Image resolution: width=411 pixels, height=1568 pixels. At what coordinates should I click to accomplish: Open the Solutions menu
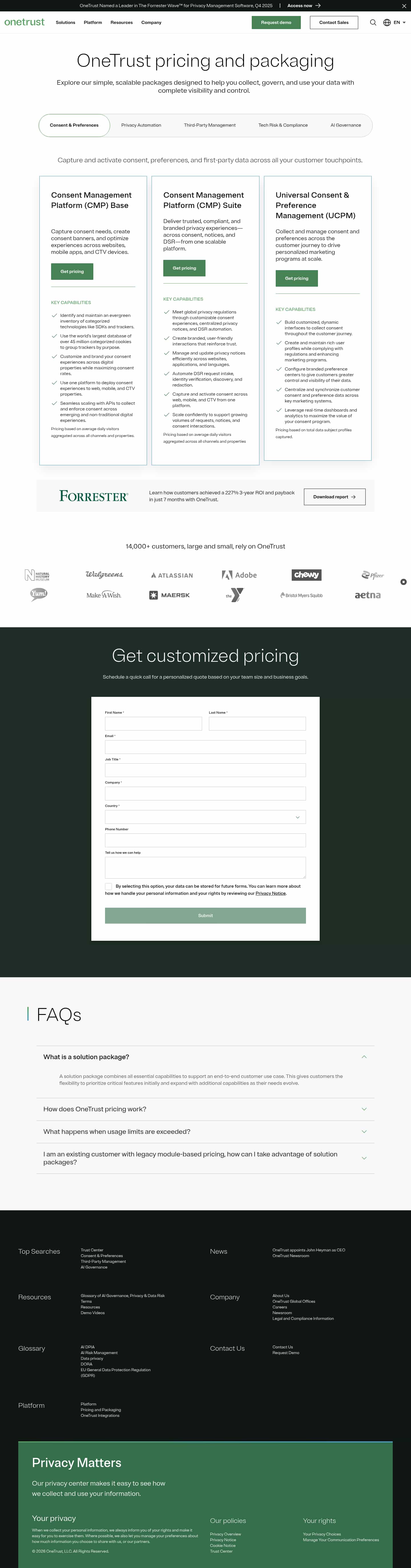click(x=65, y=23)
